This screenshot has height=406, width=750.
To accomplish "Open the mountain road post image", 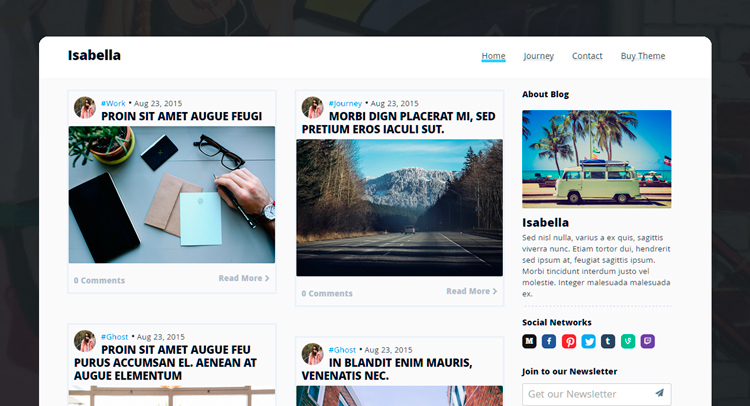I will click(399, 208).
